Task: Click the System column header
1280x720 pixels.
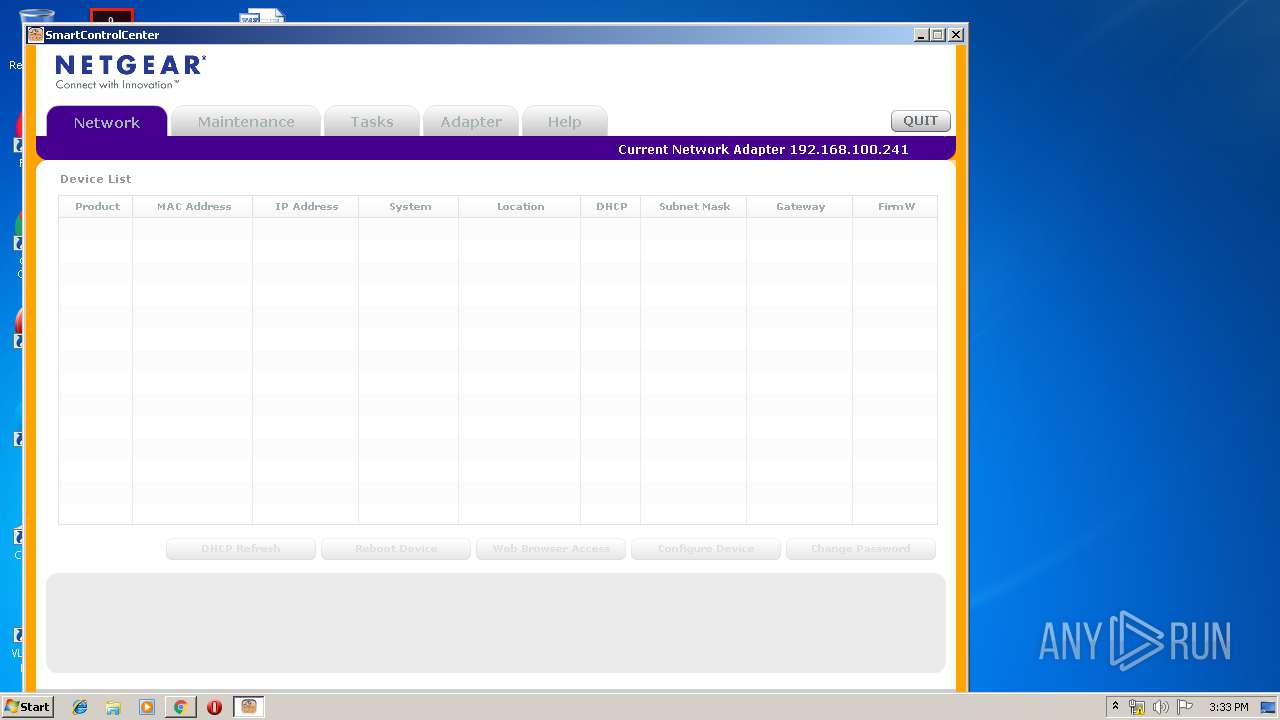Action: pos(410,207)
